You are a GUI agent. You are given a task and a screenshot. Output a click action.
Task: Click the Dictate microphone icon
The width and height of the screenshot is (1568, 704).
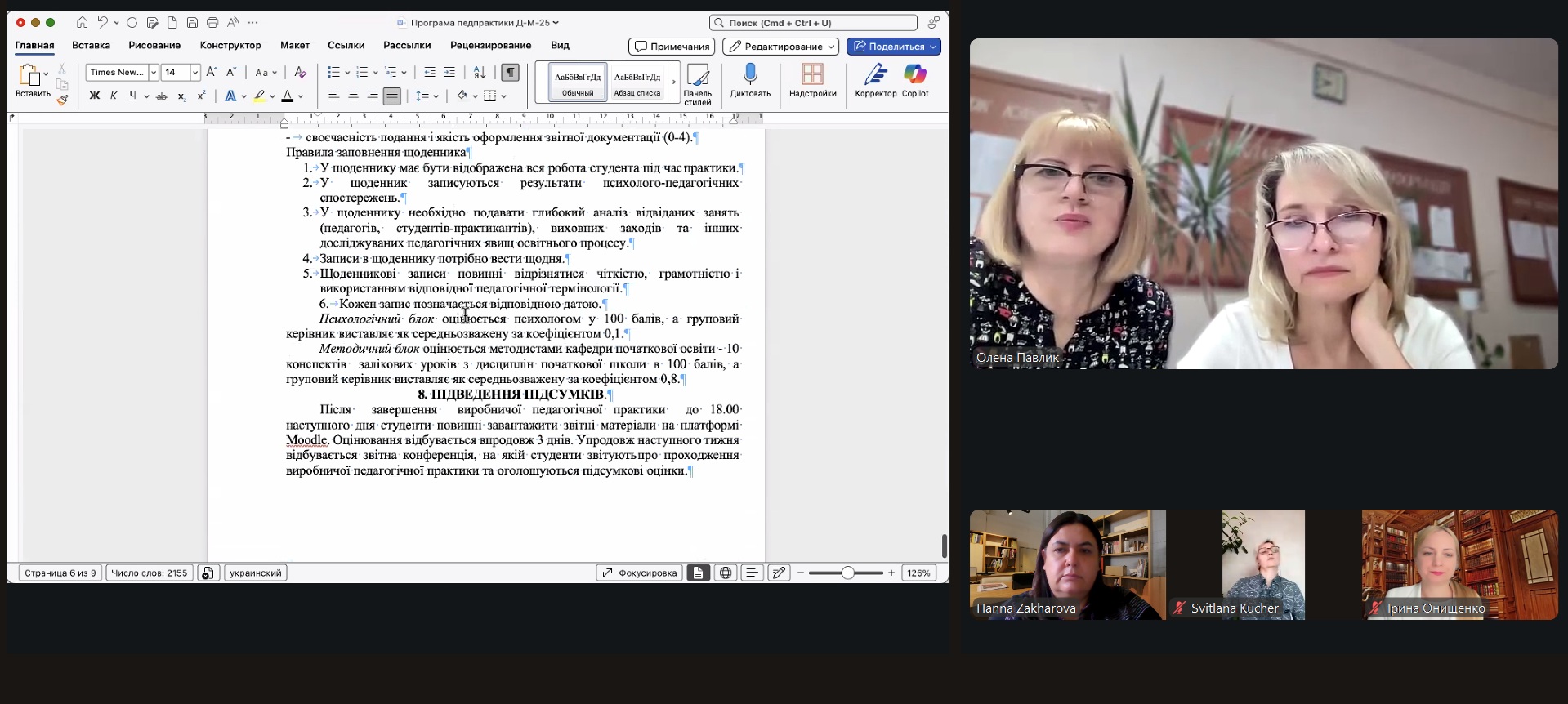750,75
